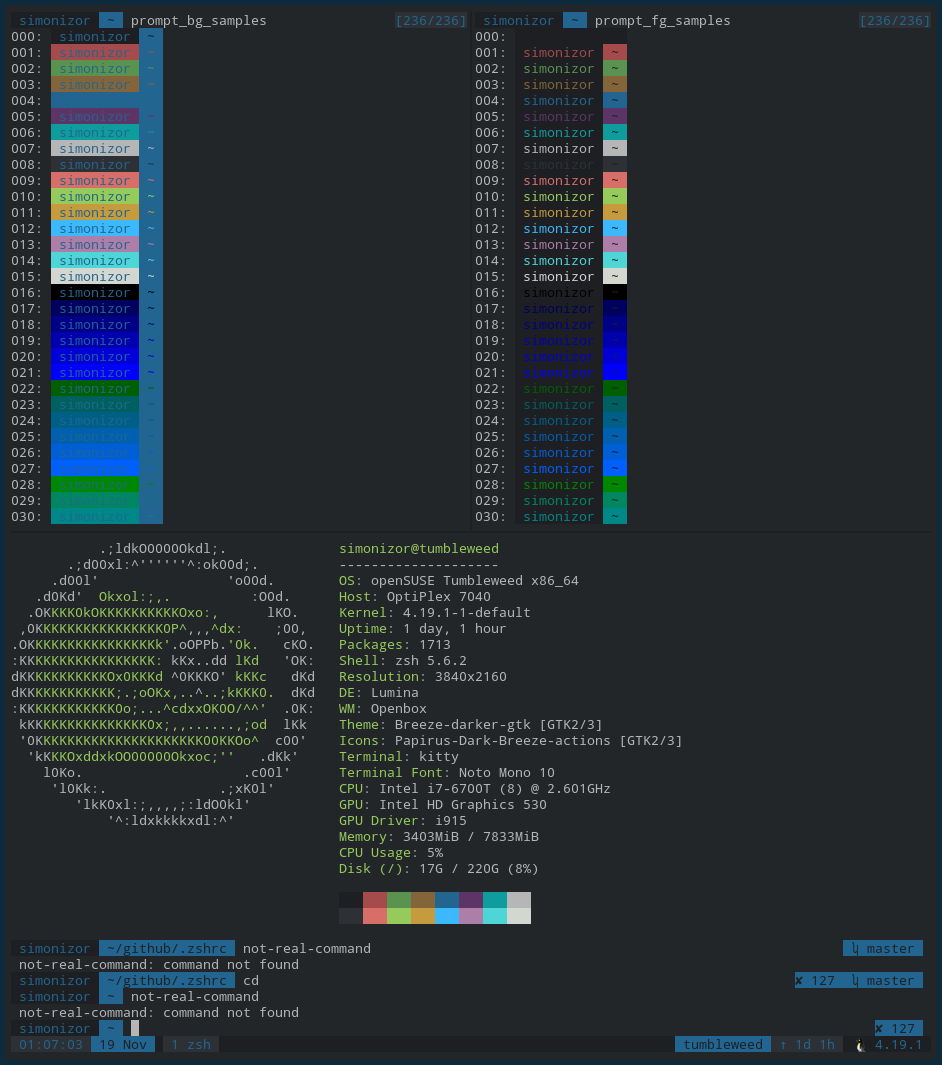This screenshot has height=1065, width=942.
Task: Click the 'DE: Lumina' line
Action: [378, 693]
